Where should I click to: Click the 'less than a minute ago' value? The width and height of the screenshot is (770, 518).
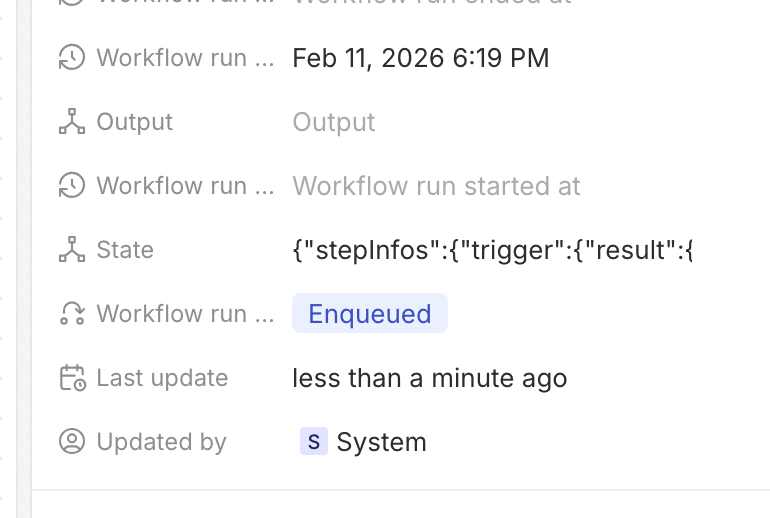pyautogui.click(x=429, y=378)
